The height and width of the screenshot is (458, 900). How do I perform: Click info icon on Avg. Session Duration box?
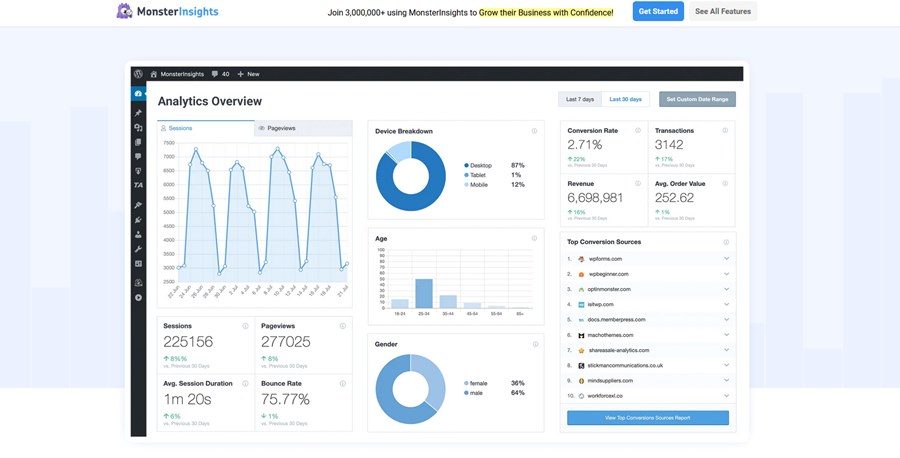(245, 383)
